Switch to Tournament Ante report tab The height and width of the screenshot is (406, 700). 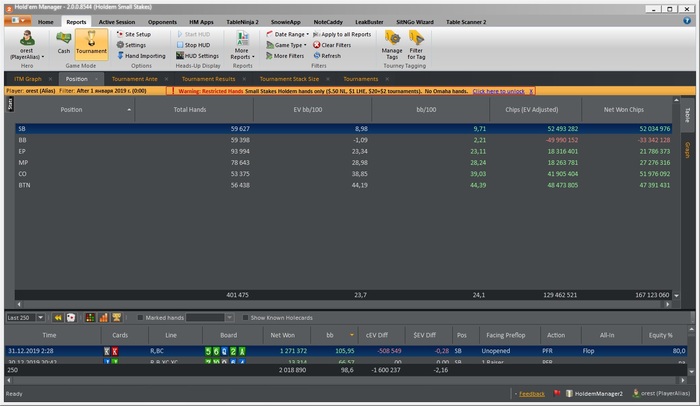pos(134,79)
